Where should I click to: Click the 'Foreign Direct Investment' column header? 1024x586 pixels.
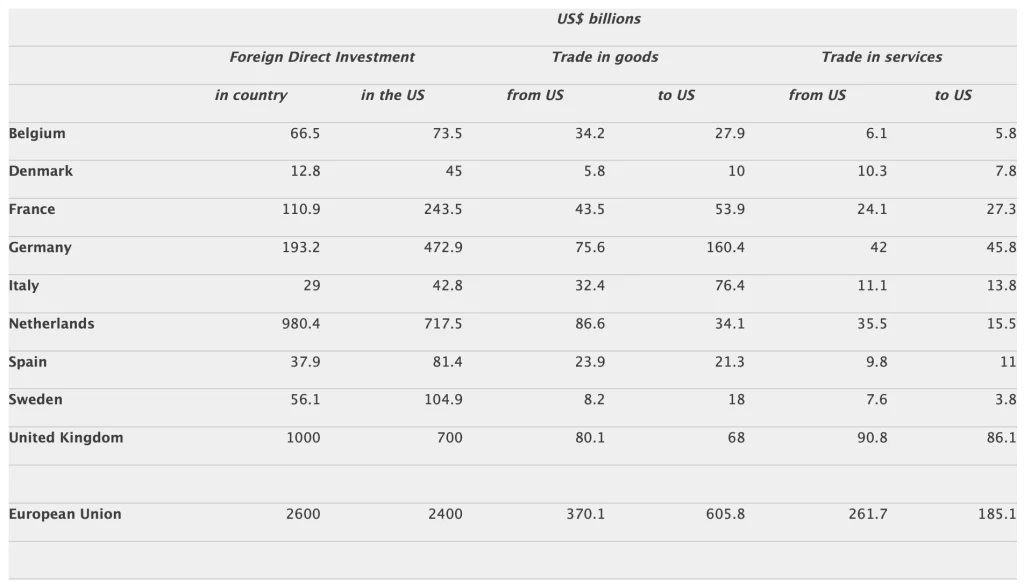322,57
